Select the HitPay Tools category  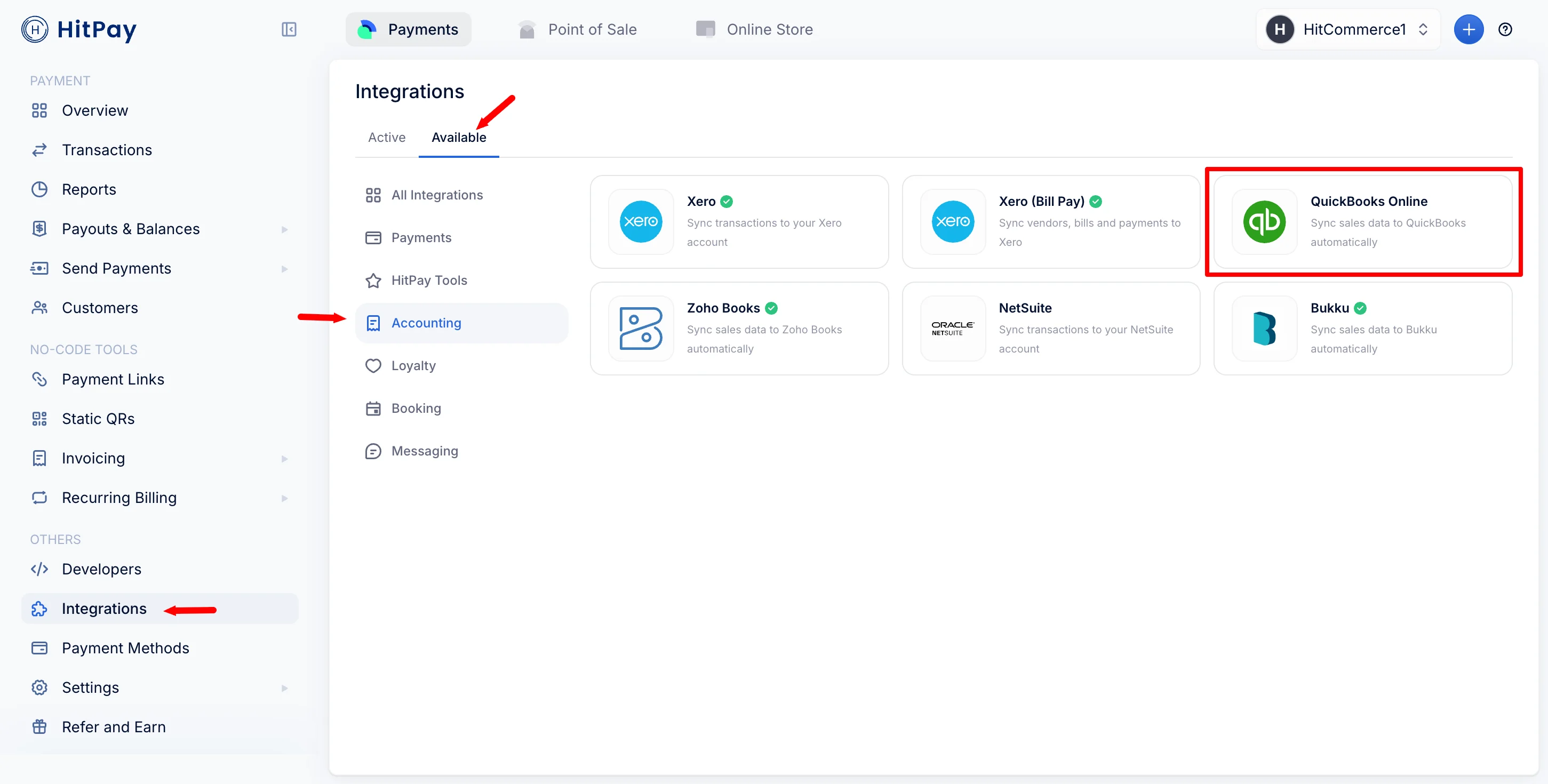click(461, 281)
